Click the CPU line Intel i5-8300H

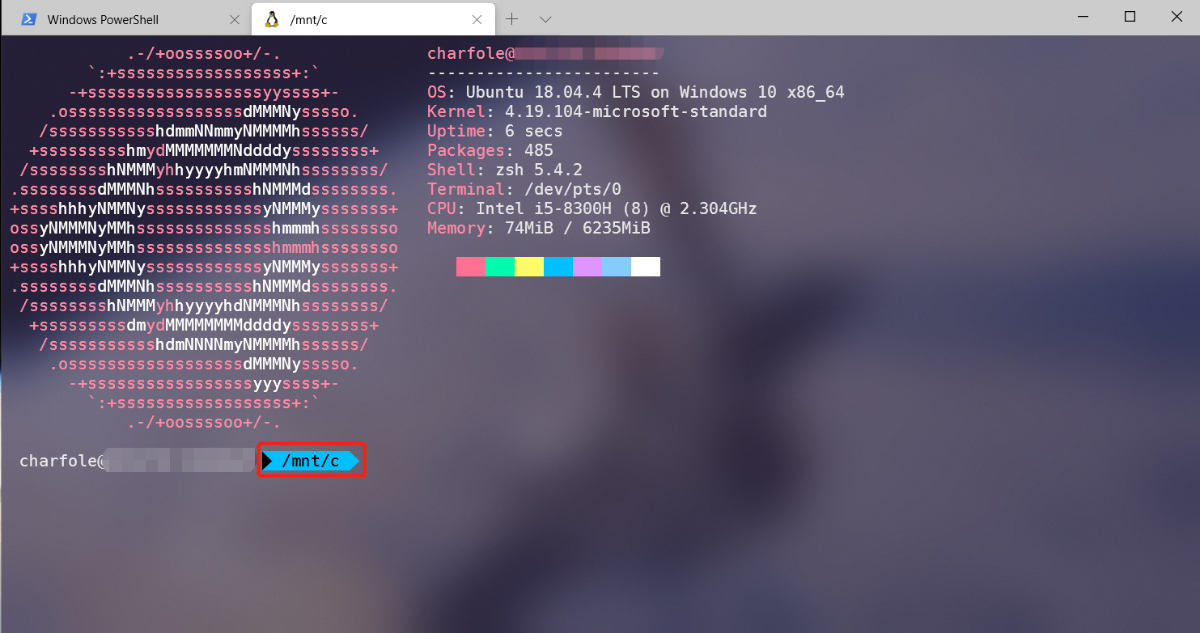pyautogui.click(x=592, y=209)
